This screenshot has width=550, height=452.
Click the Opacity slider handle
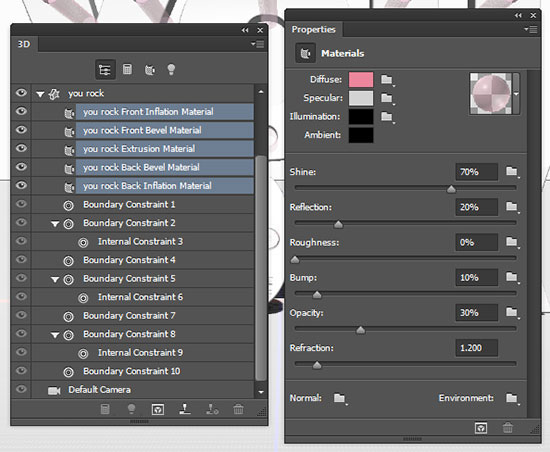click(361, 330)
